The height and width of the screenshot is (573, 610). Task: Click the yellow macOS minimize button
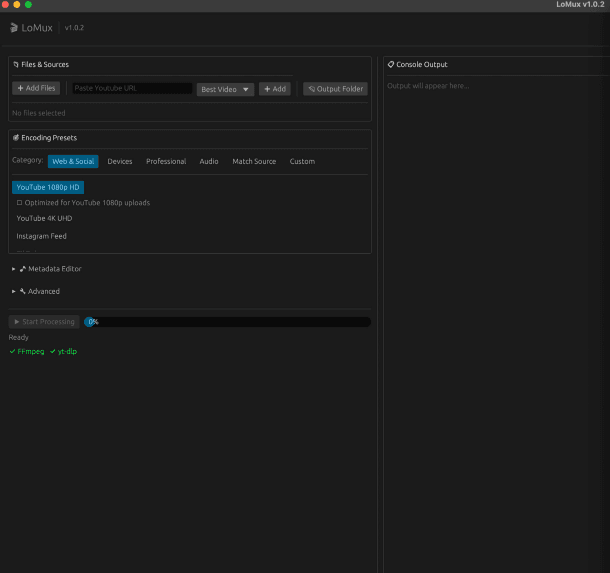click(17, 5)
